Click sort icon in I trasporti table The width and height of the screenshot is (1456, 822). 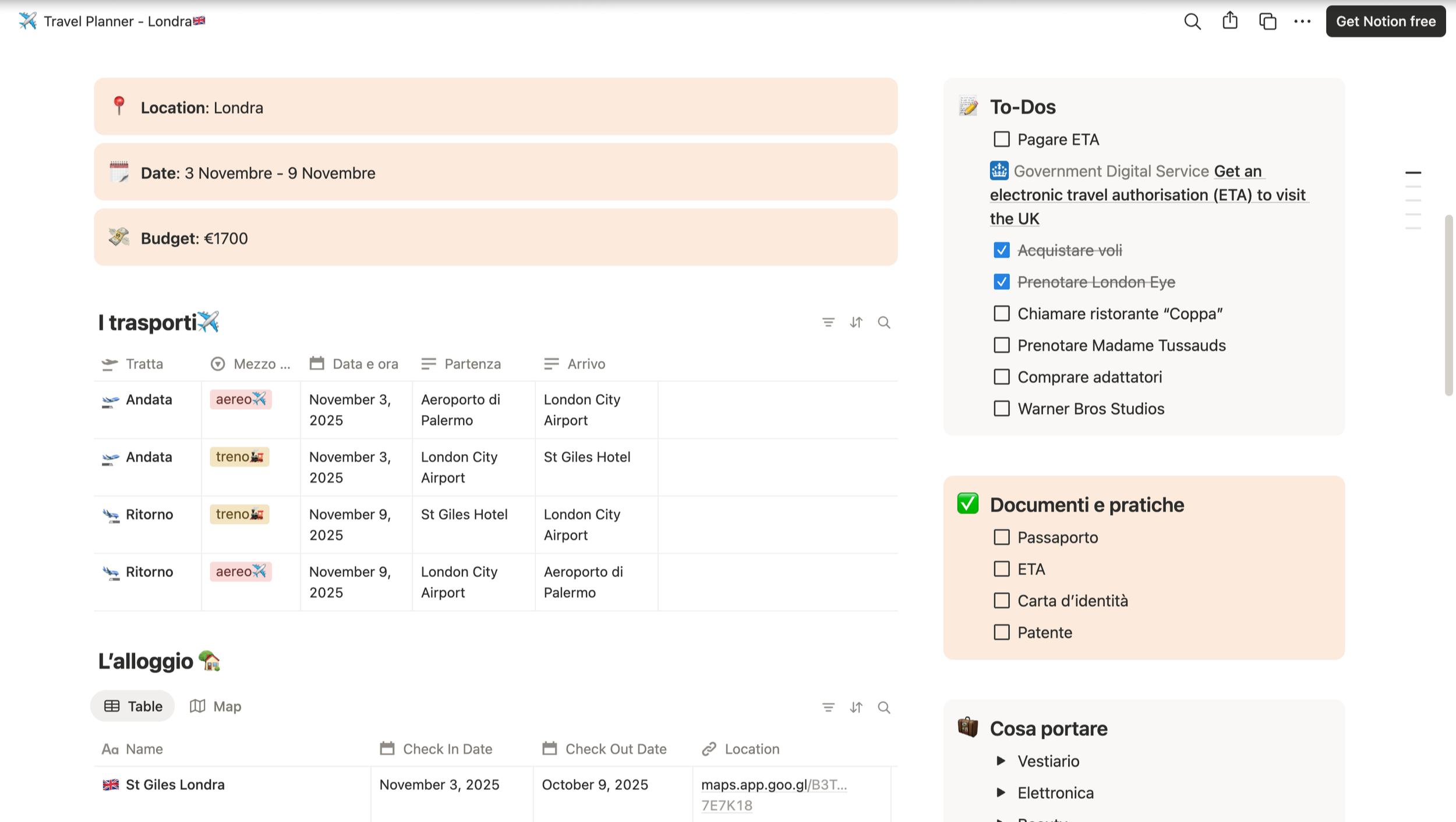tap(856, 323)
